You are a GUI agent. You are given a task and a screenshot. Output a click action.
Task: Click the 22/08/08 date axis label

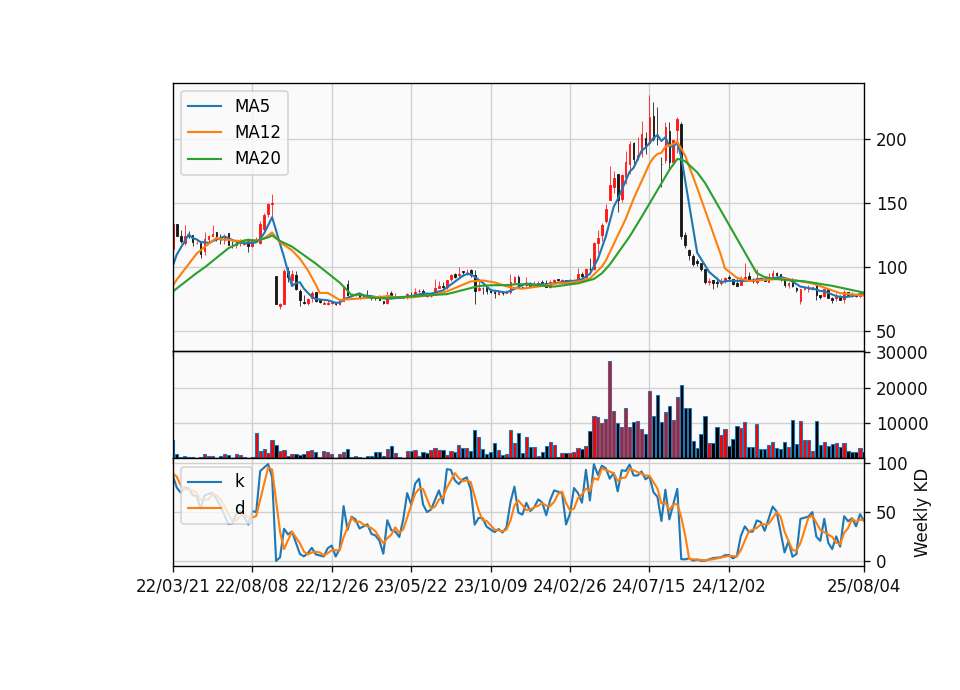click(x=252, y=586)
